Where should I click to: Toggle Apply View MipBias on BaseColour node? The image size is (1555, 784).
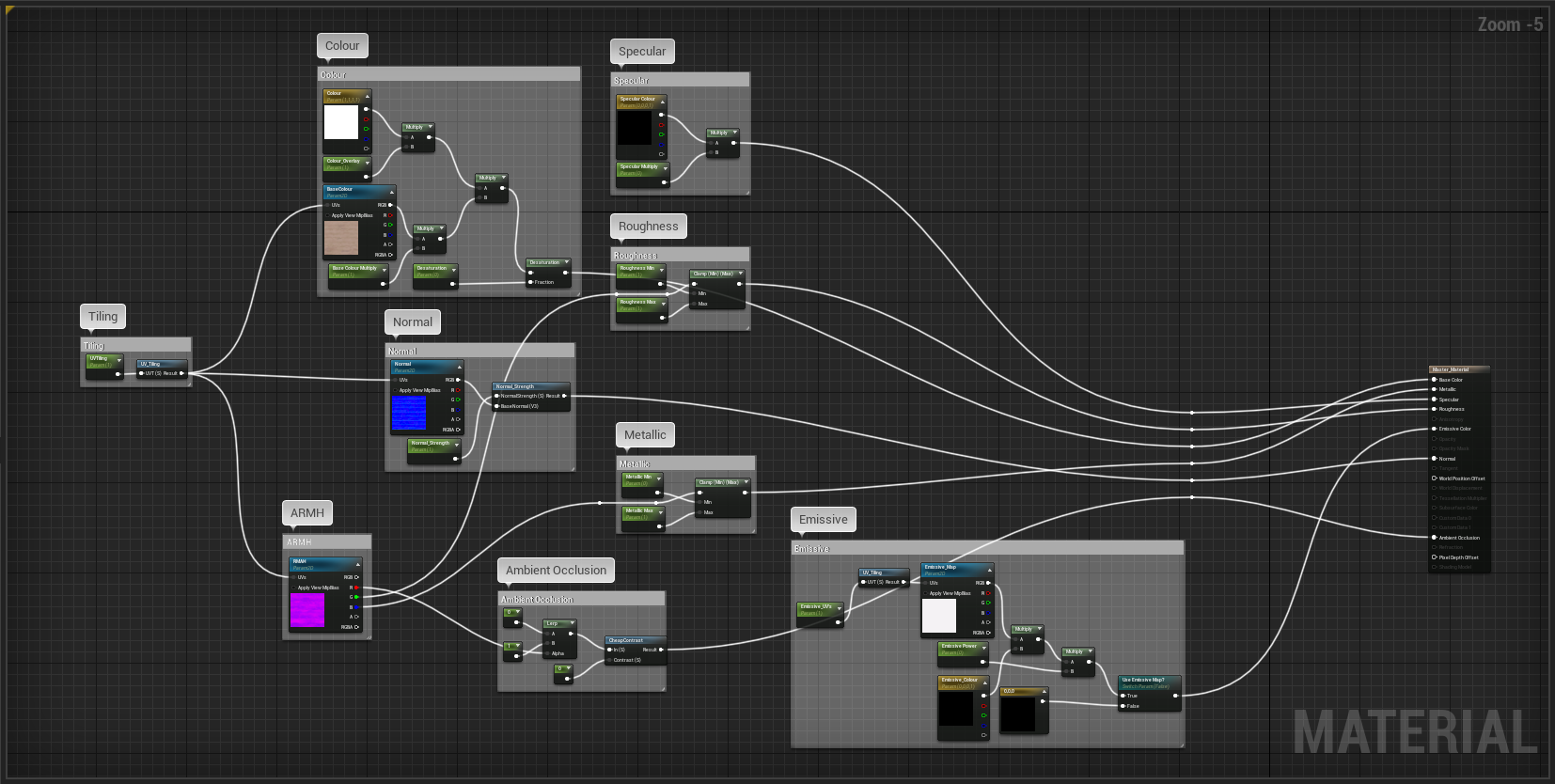pos(327,215)
